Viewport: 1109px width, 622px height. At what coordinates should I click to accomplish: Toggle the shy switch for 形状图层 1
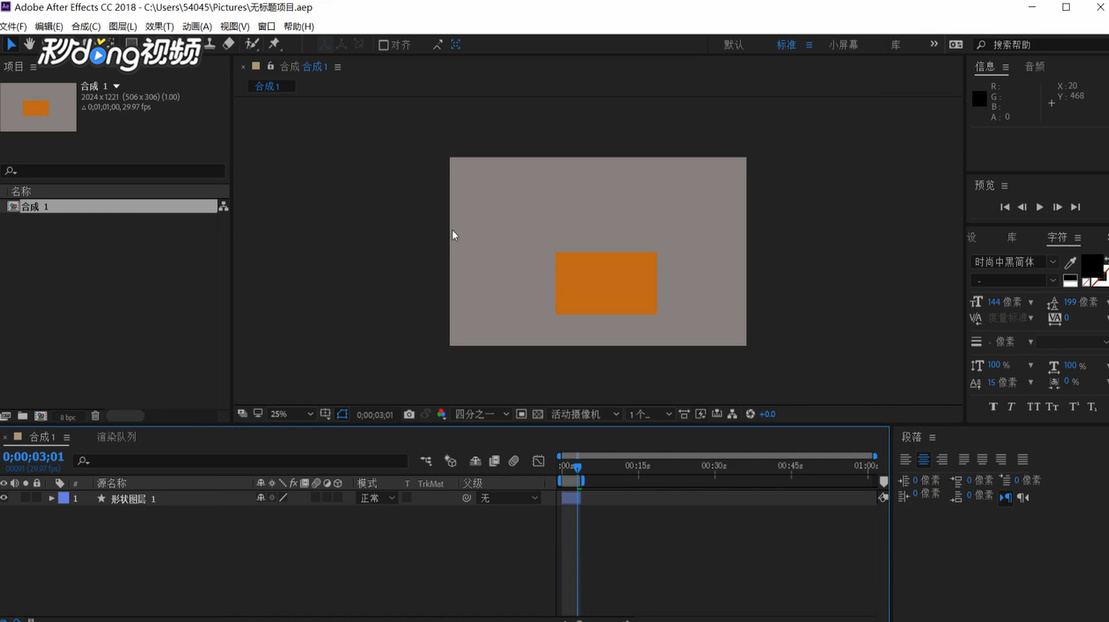click(x=260, y=498)
